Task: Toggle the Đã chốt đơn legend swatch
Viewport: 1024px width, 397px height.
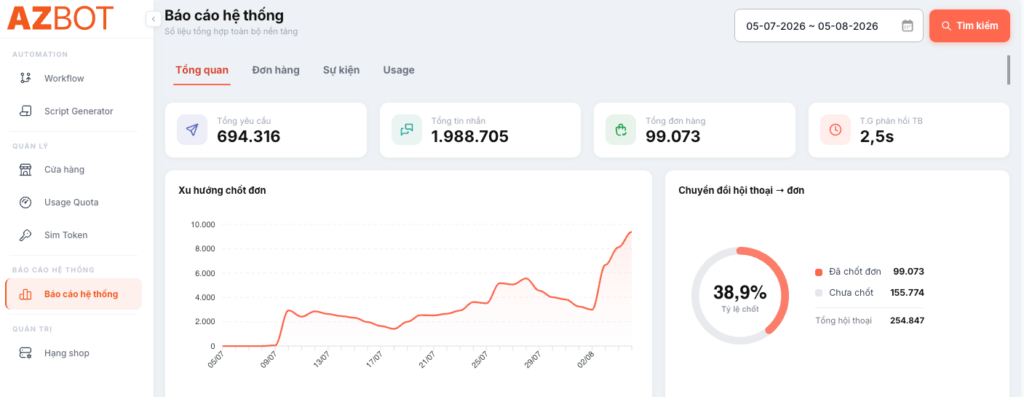Action: click(x=819, y=272)
